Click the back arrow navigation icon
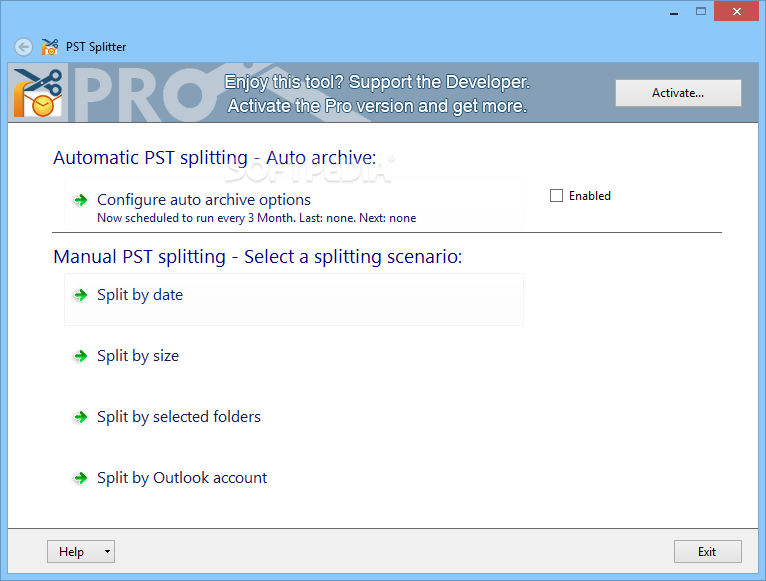 tap(23, 47)
